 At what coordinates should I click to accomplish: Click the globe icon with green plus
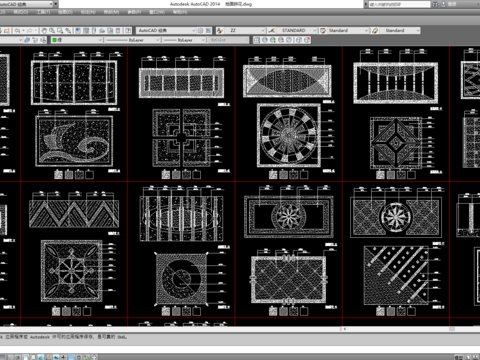[x=273, y=40]
